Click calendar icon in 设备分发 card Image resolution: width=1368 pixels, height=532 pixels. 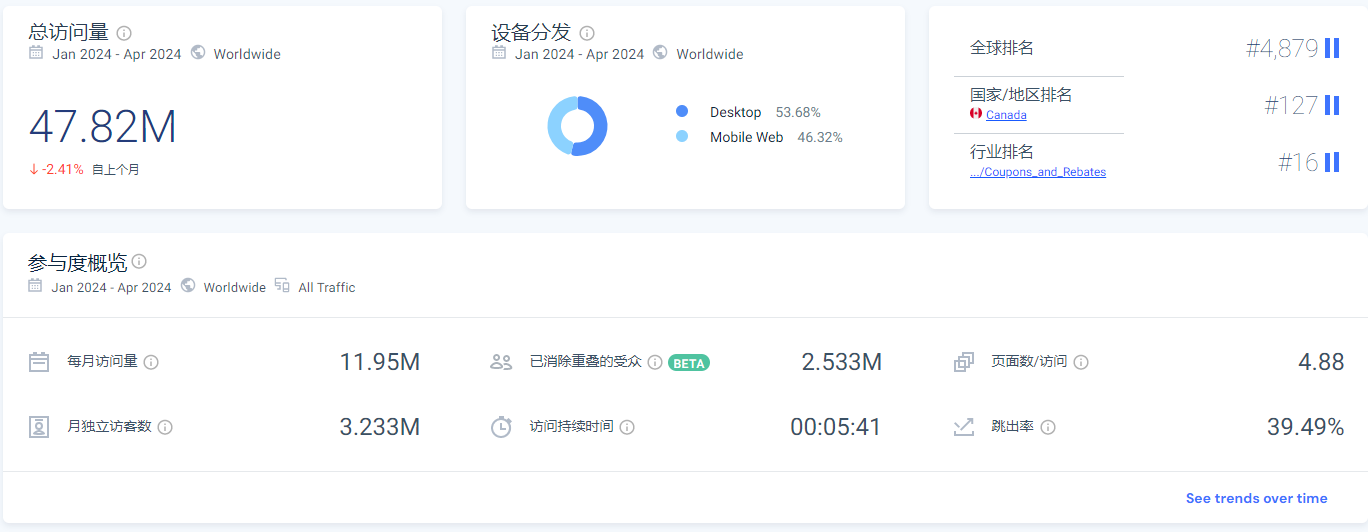pyautogui.click(x=499, y=53)
